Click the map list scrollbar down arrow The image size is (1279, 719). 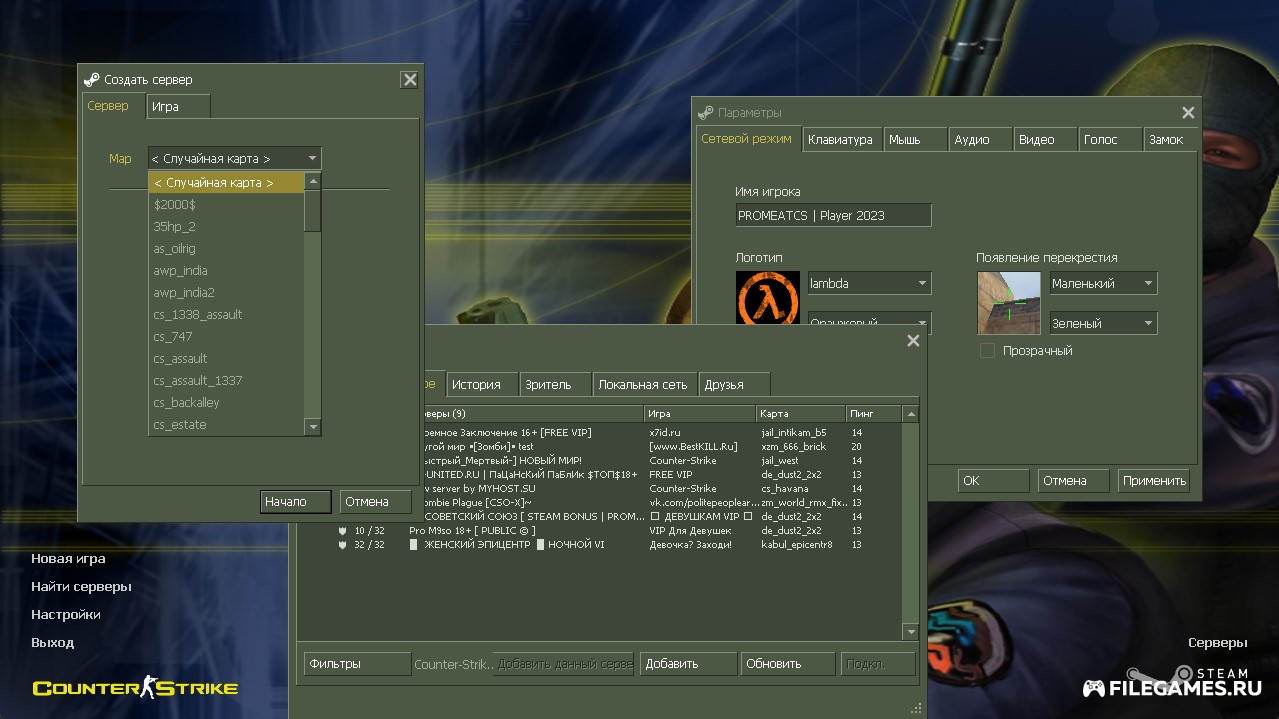coord(313,427)
